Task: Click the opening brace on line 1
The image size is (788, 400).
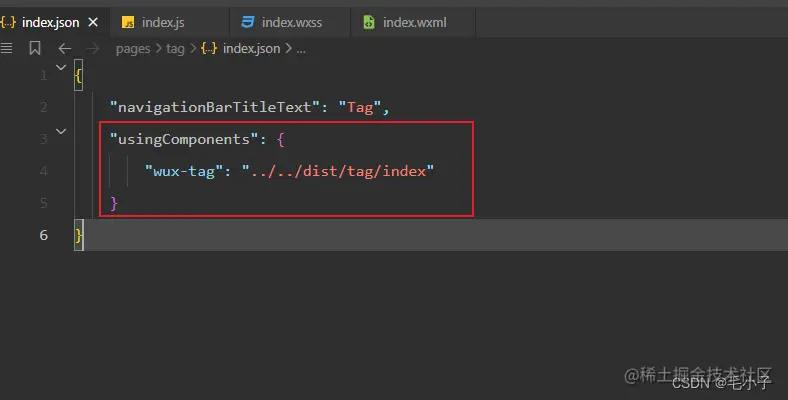Action: 78,75
